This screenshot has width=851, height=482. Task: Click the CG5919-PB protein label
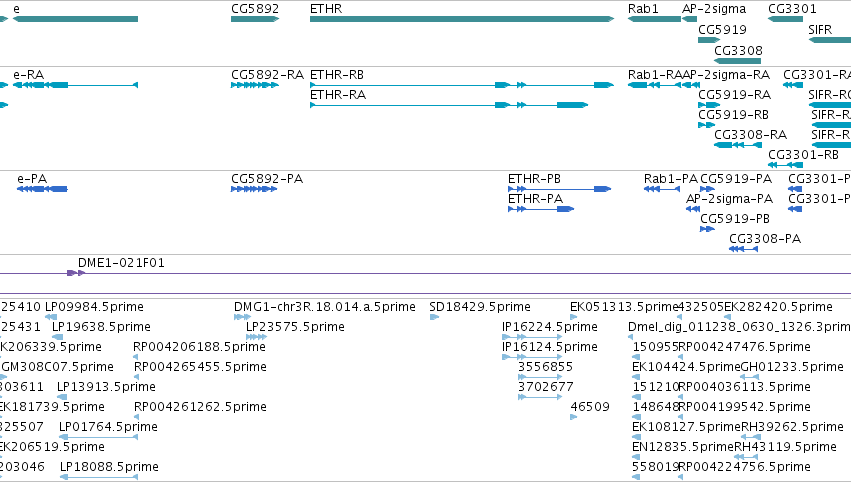point(735,219)
